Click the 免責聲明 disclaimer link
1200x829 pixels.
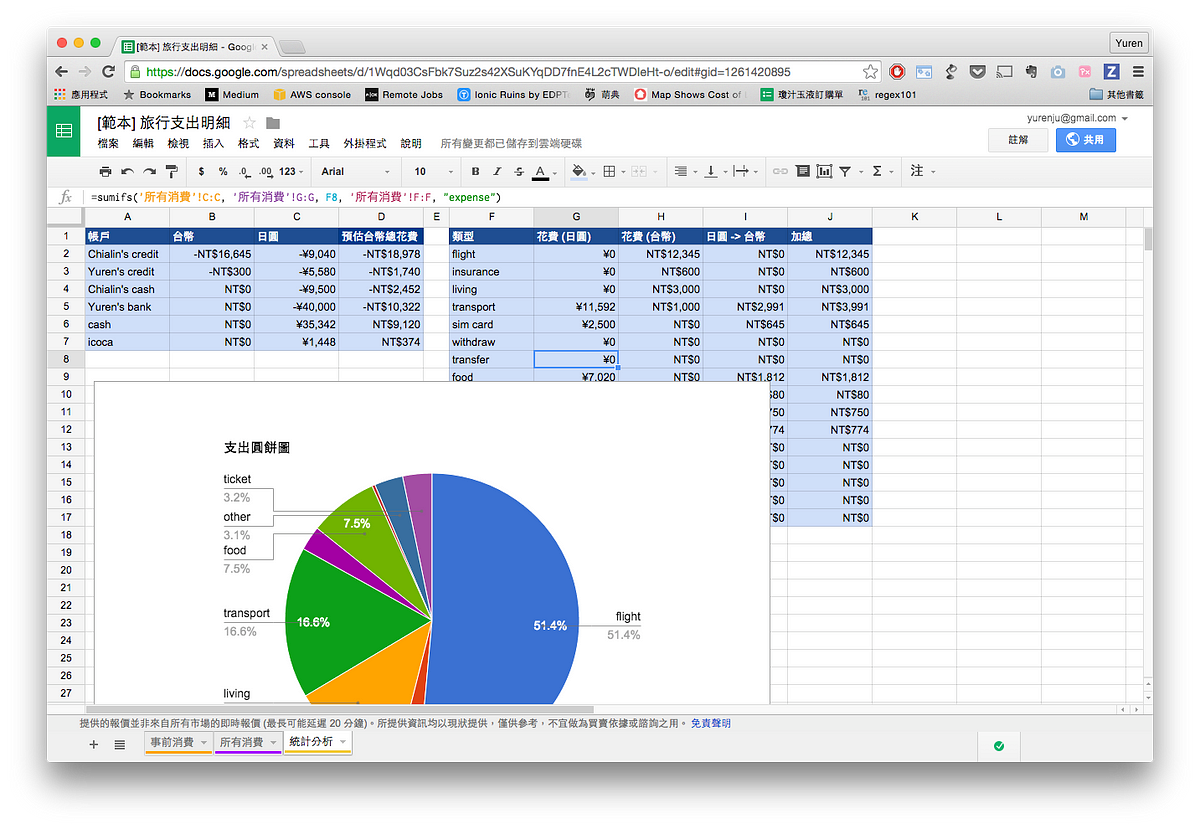pyautogui.click(x=710, y=723)
